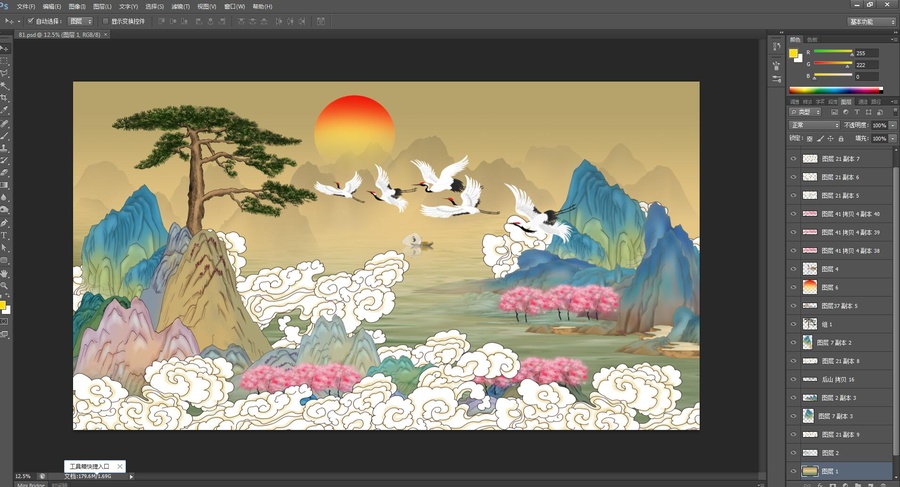Close the 工具箱快捷入口 popup
The width and height of the screenshot is (900, 487).
click(x=119, y=466)
